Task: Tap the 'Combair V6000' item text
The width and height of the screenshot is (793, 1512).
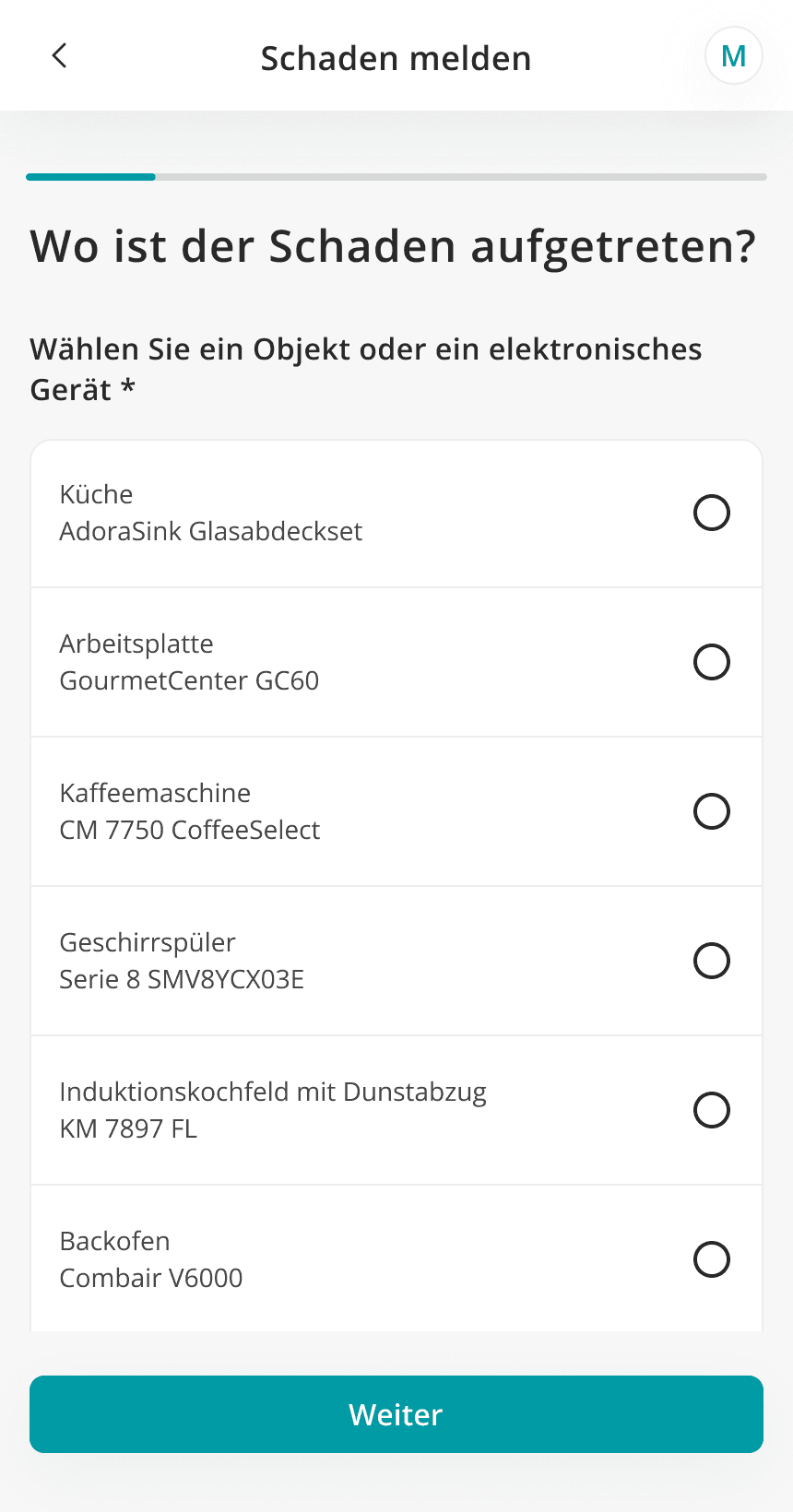Action: [x=151, y=1279]
